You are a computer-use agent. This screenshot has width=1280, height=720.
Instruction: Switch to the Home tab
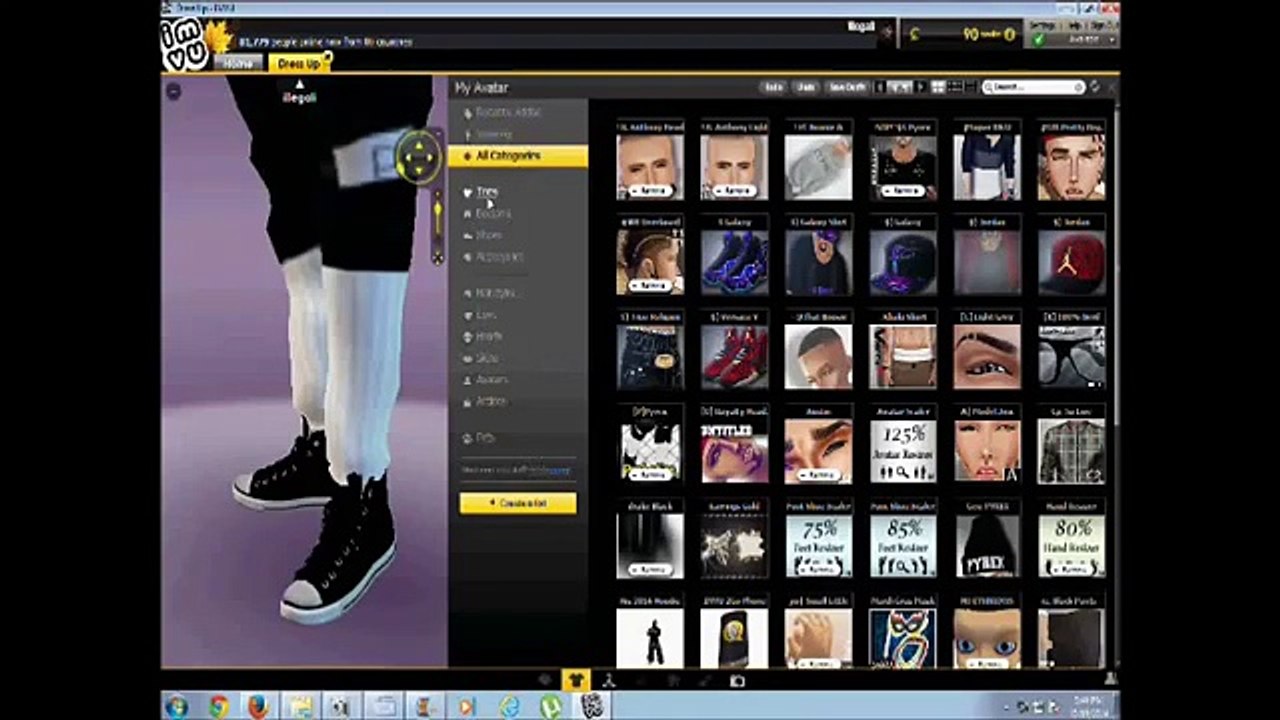click(238, 63)
